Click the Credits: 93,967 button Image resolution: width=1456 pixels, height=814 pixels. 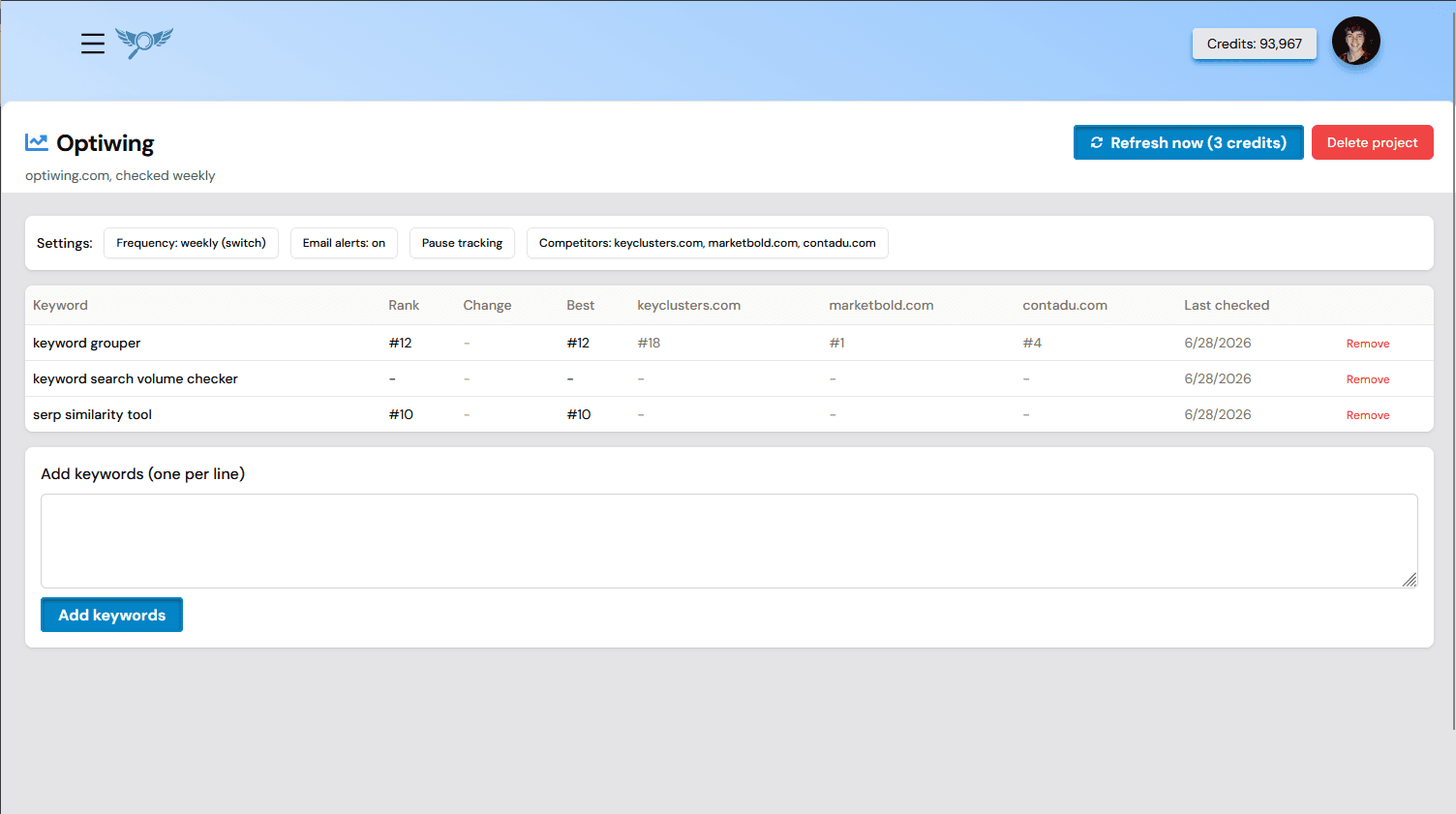[x=1254, y=44]
